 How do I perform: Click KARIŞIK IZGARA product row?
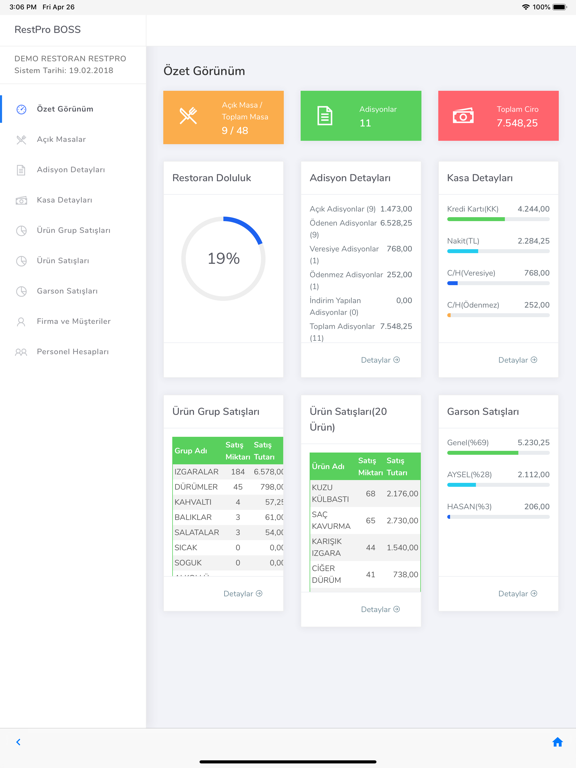point(365,548)
